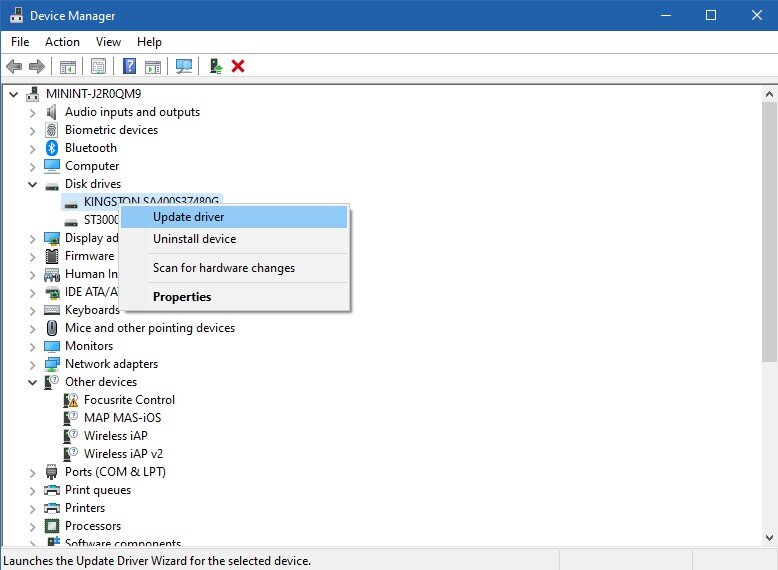Collapse the Disk drives category

[33, 184]
